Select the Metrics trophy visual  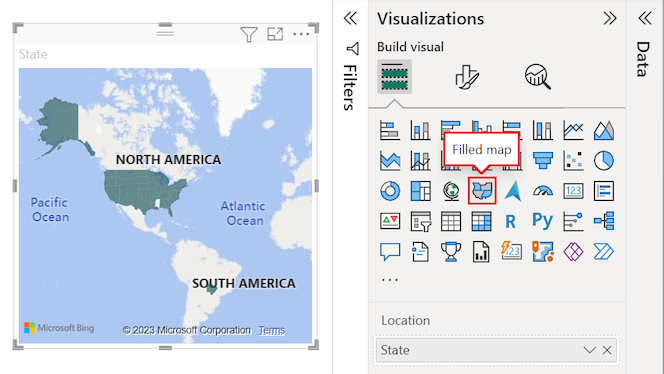[x=451, y=252]
